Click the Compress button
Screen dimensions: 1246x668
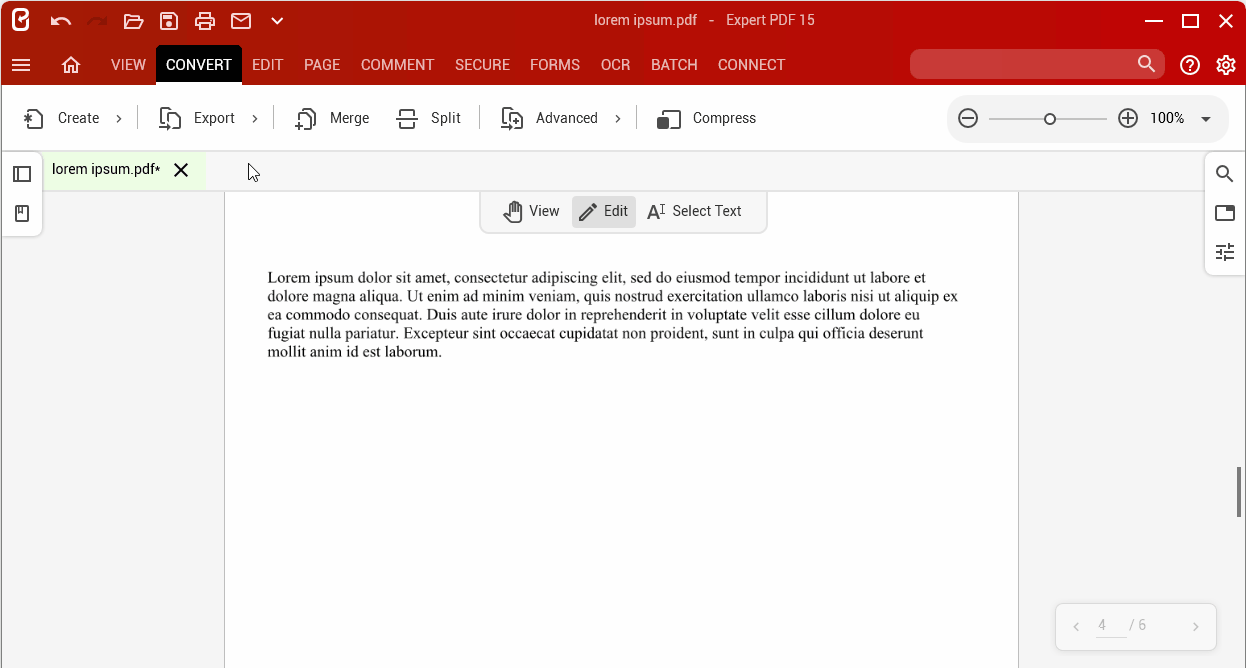[x=707, y=118]
